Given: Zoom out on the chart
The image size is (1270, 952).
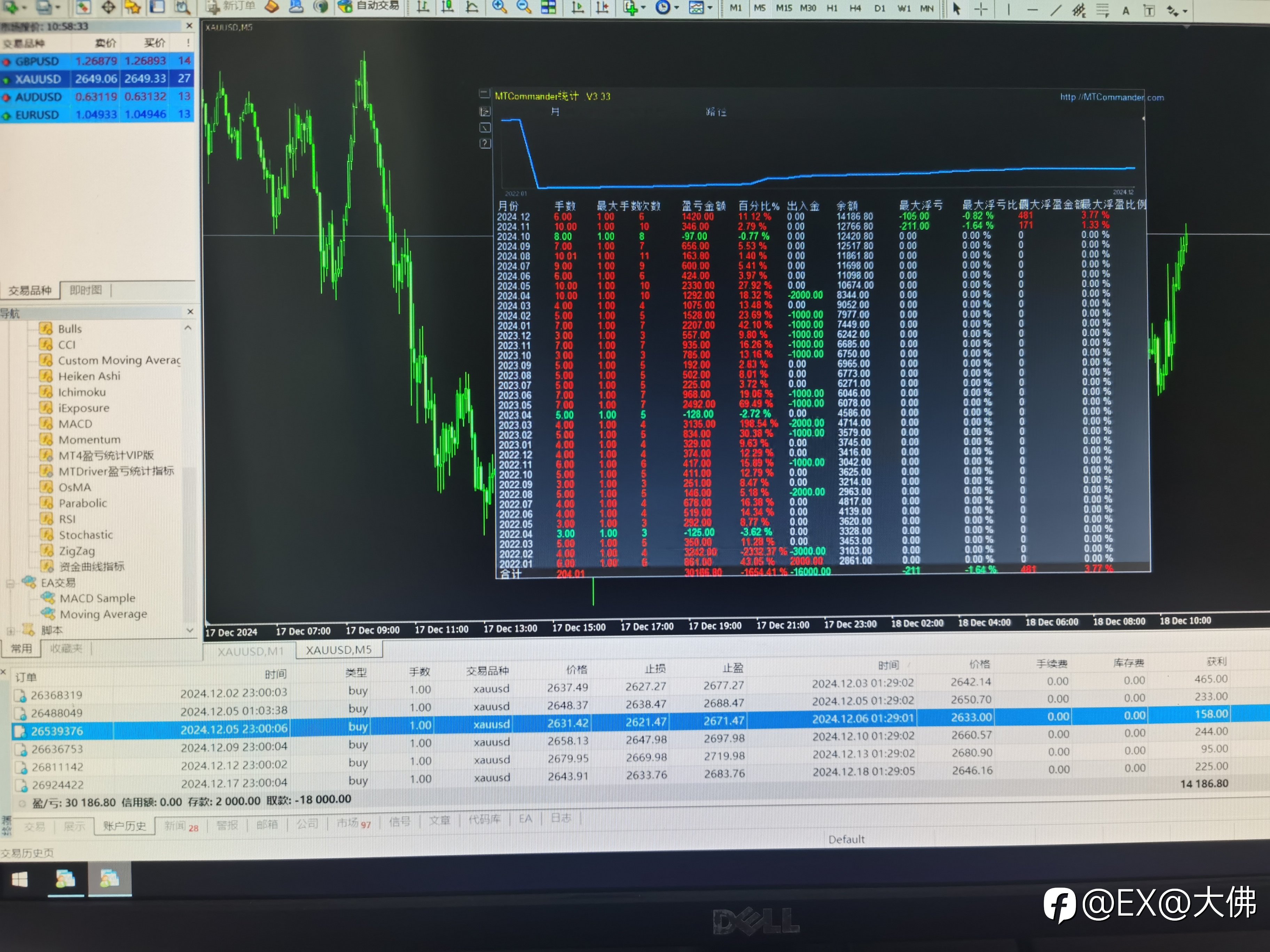Looking at the screenshot, I should 524,7.
